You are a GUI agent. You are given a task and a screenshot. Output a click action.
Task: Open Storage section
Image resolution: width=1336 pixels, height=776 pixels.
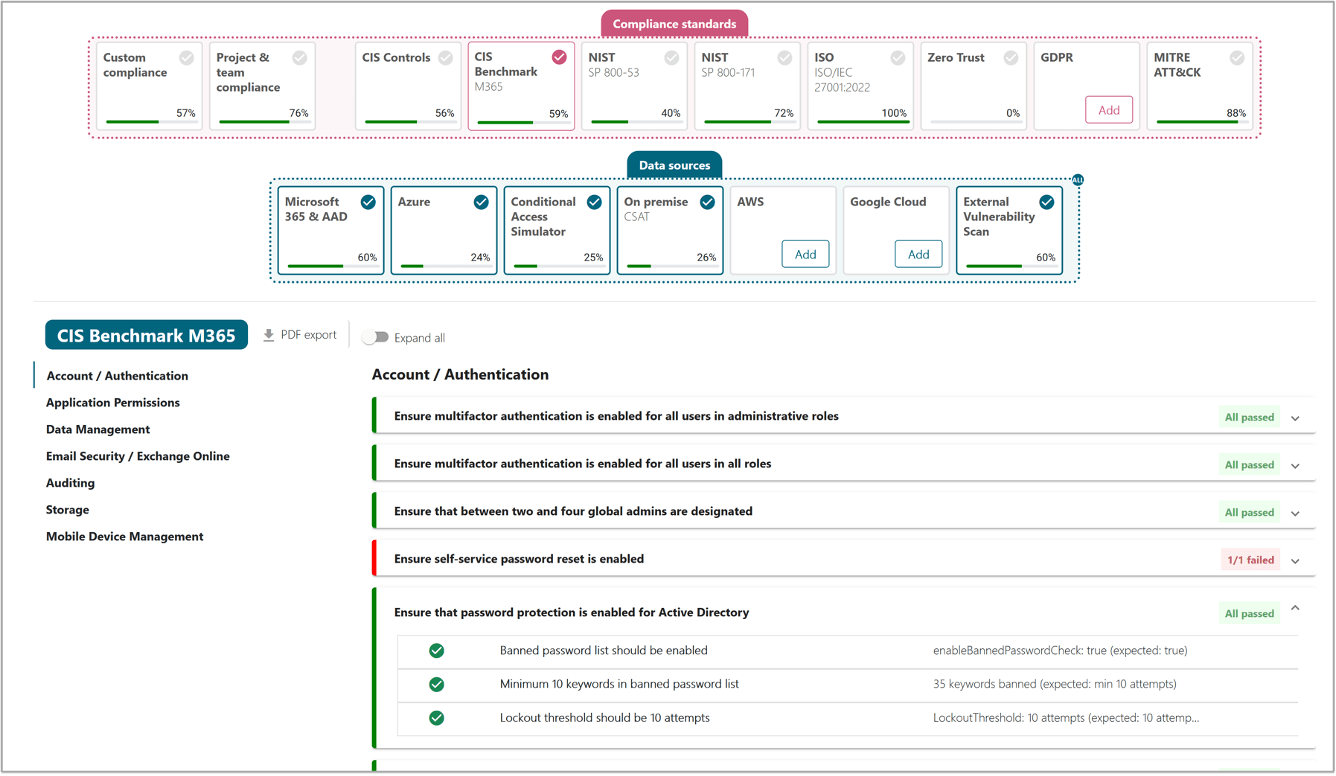pyautogui.click(x=67, y=510)
